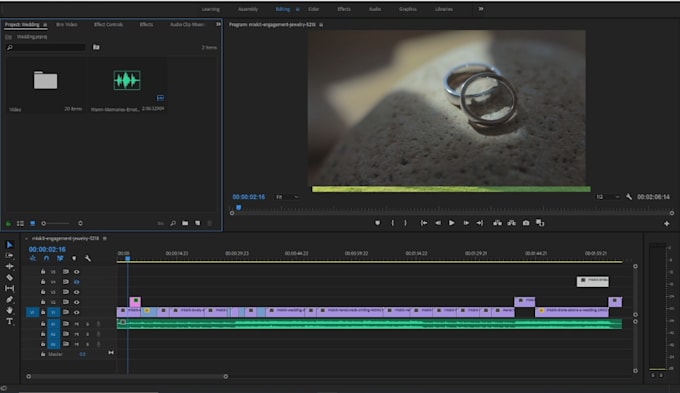Viewport: 680px width, 393px height.
Task: Open the Audio Clip Mixer tab
Action: coord(187,25)
